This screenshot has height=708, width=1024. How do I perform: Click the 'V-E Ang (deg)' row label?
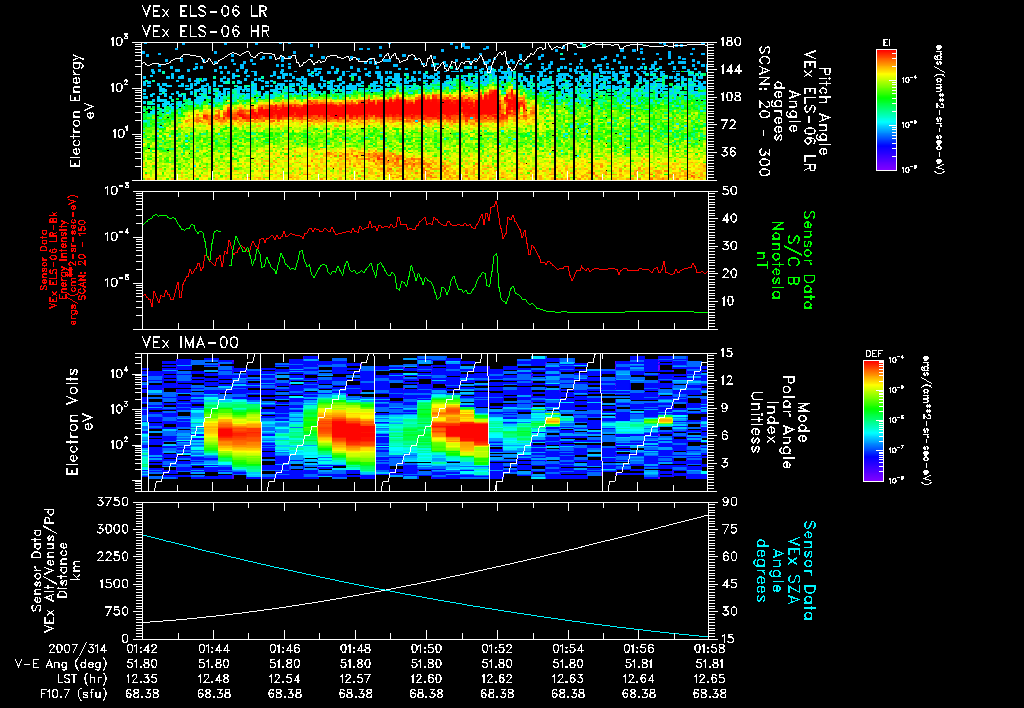pyautogui.click(x=61, y=664)
